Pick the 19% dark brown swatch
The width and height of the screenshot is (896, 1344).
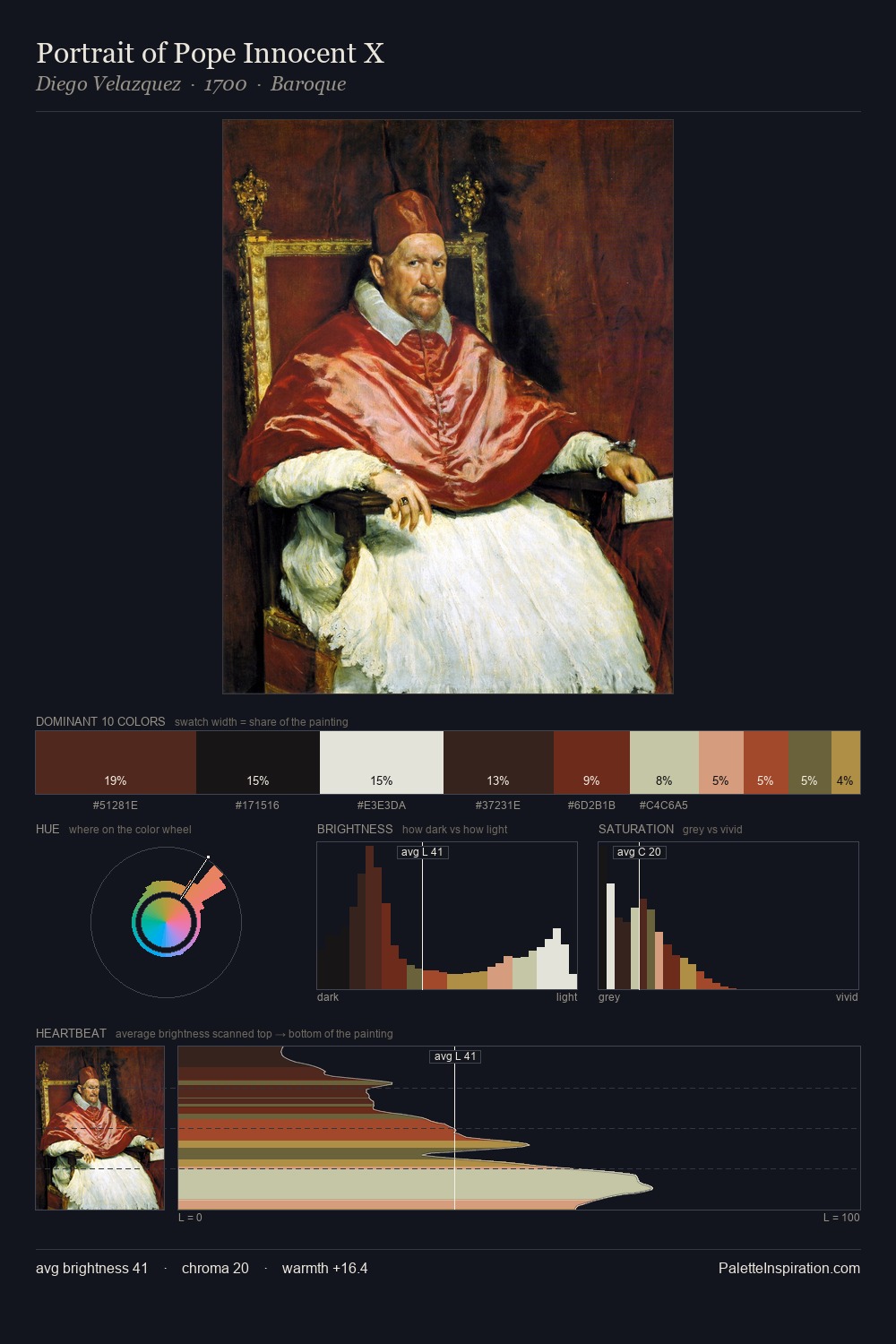click(x=116, y=762)
